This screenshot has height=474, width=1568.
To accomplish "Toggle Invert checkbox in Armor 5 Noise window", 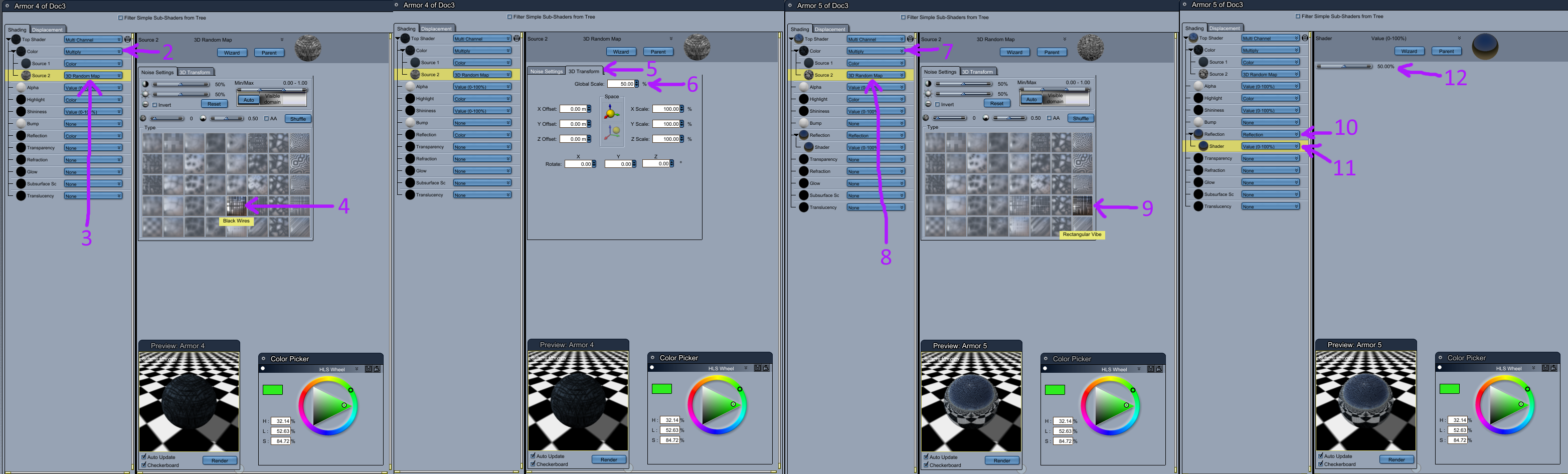I will pyautogui.click(x=937, y=104).
